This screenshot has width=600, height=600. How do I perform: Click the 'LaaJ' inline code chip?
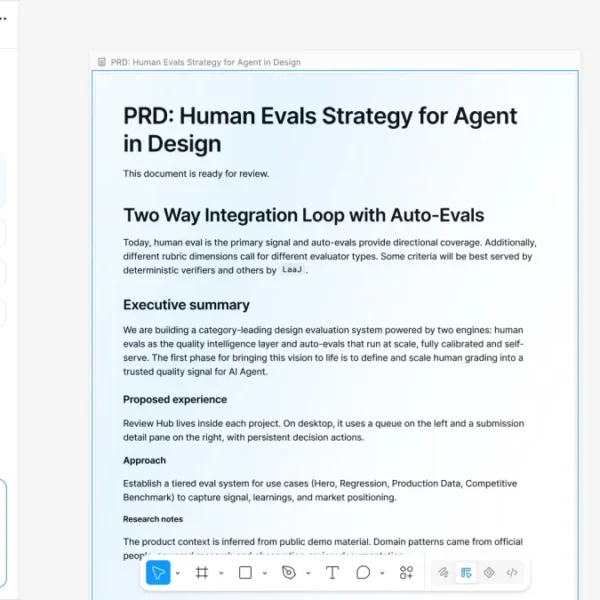[x=292, y=270]
